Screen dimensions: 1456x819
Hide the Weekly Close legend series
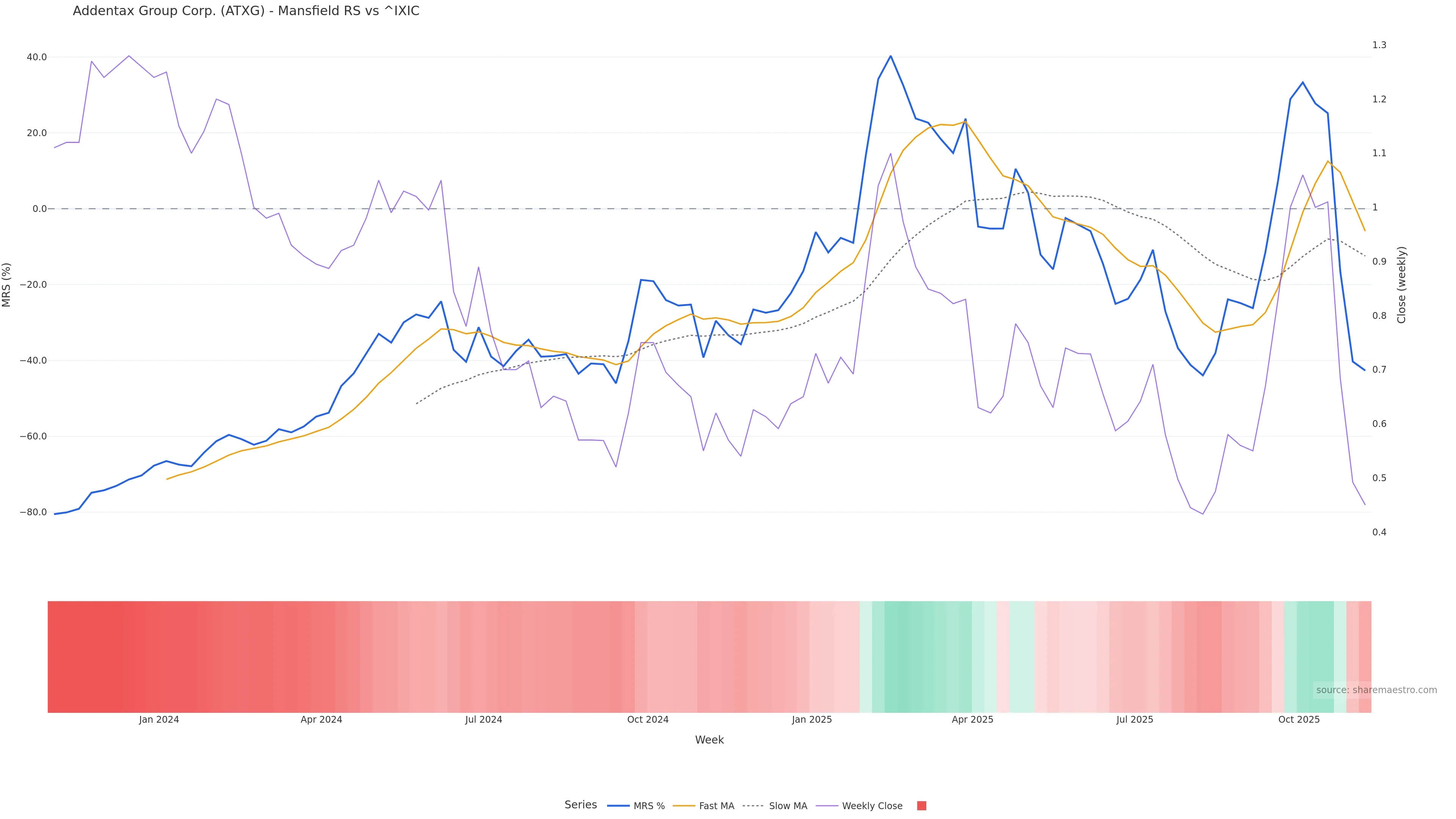[872, 805]
